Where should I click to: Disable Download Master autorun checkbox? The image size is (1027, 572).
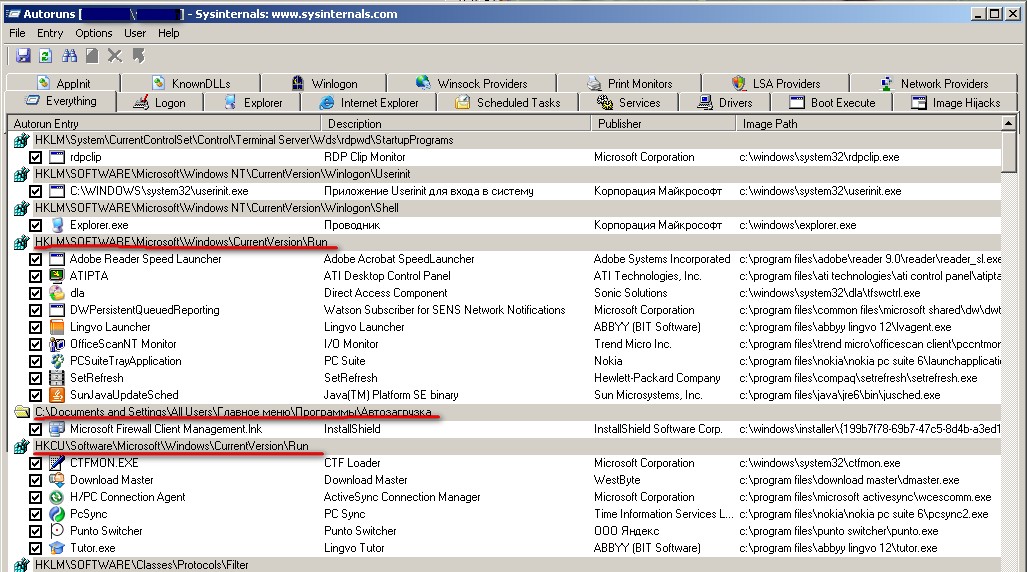[x=35, y=480]
